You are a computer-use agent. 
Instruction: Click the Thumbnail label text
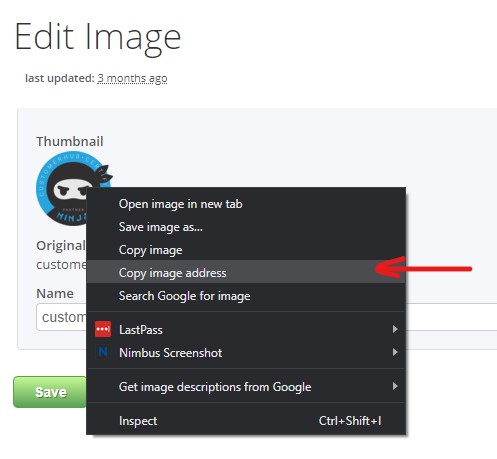[70, 141]
